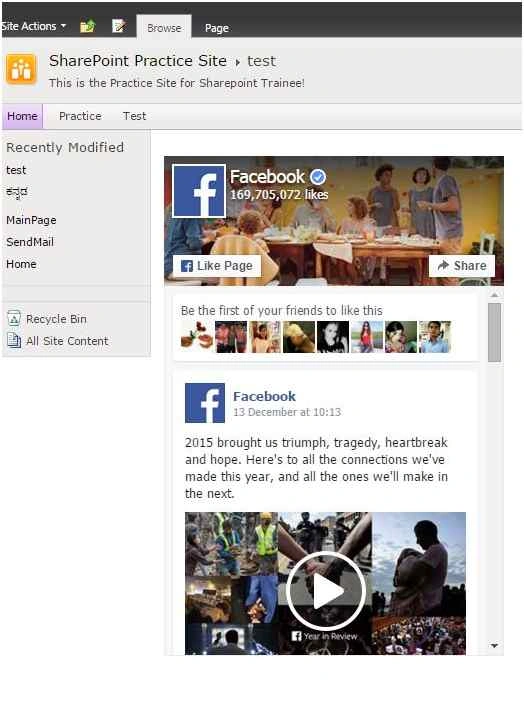Click the Navigate Up folder icon
Screen dimensions: 524x710
pos(87,26)
